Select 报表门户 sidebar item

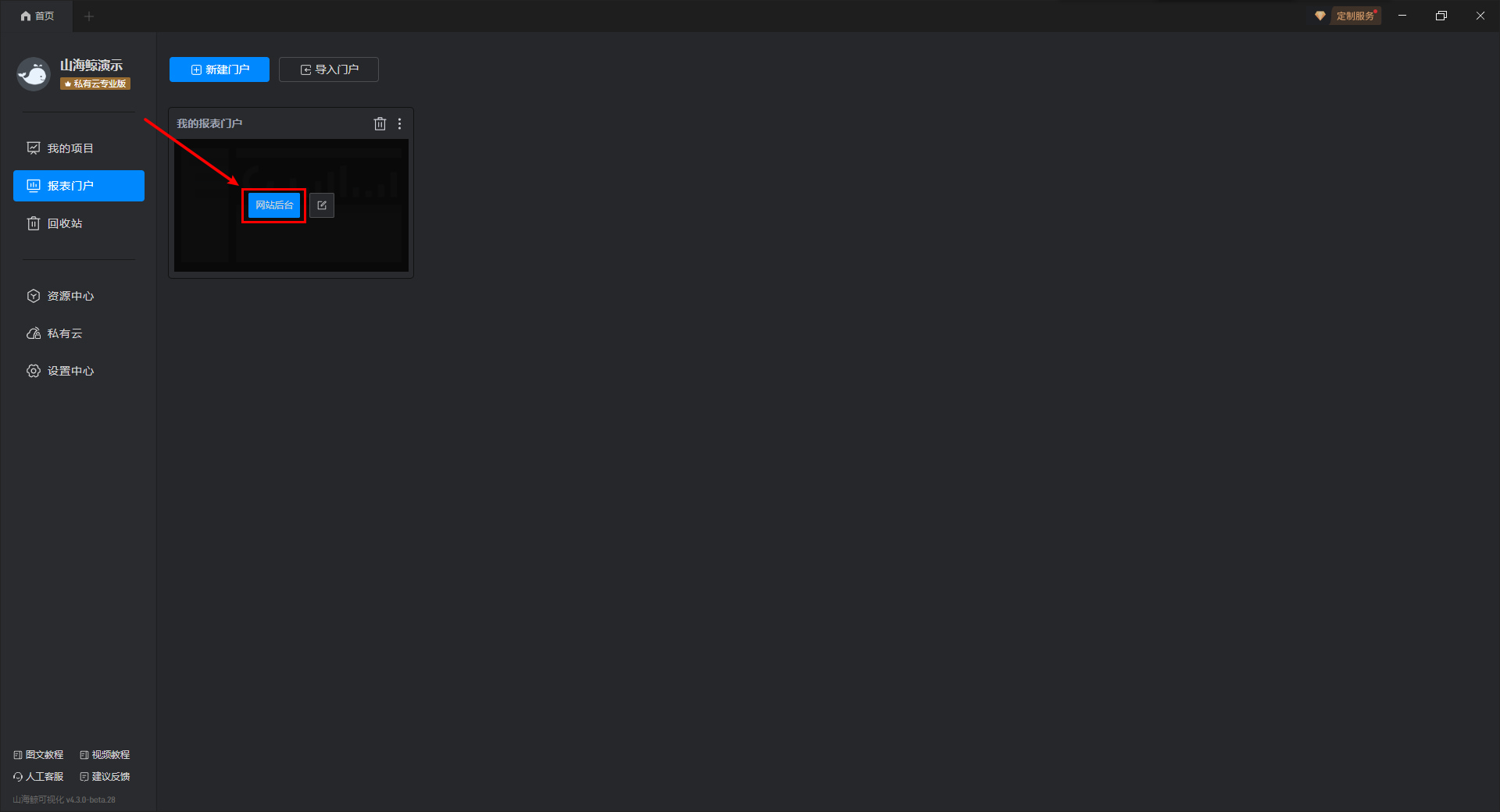(79, 186)
